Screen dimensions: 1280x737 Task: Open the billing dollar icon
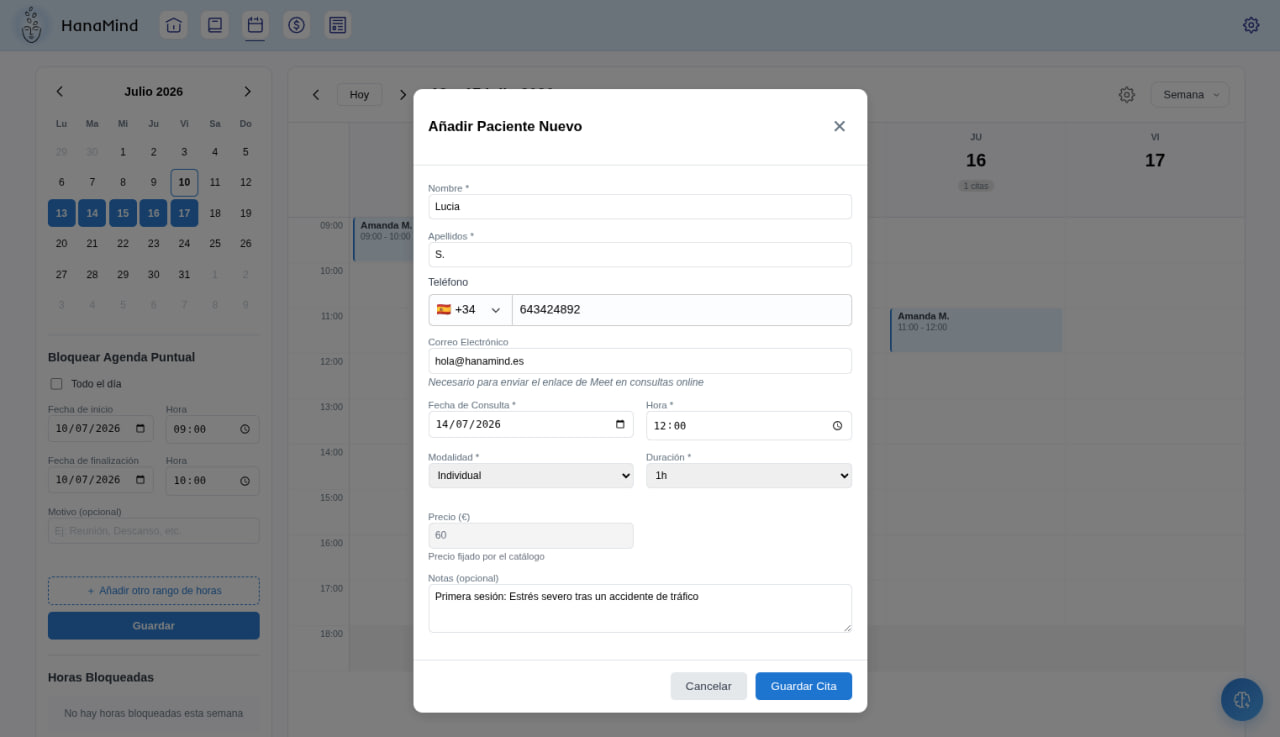point(296,25)
